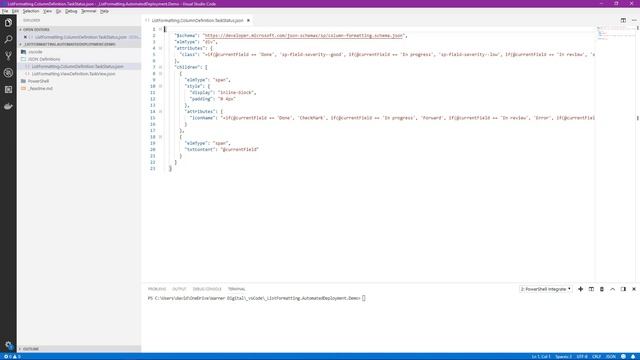
Task: Open notifications bell in status bar
Action: click(633, 356)
